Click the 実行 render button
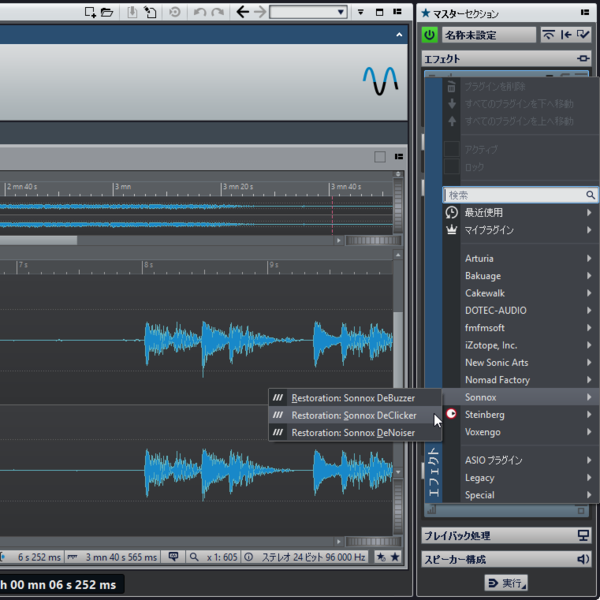 pyautogui.click(x=506, y=582)
